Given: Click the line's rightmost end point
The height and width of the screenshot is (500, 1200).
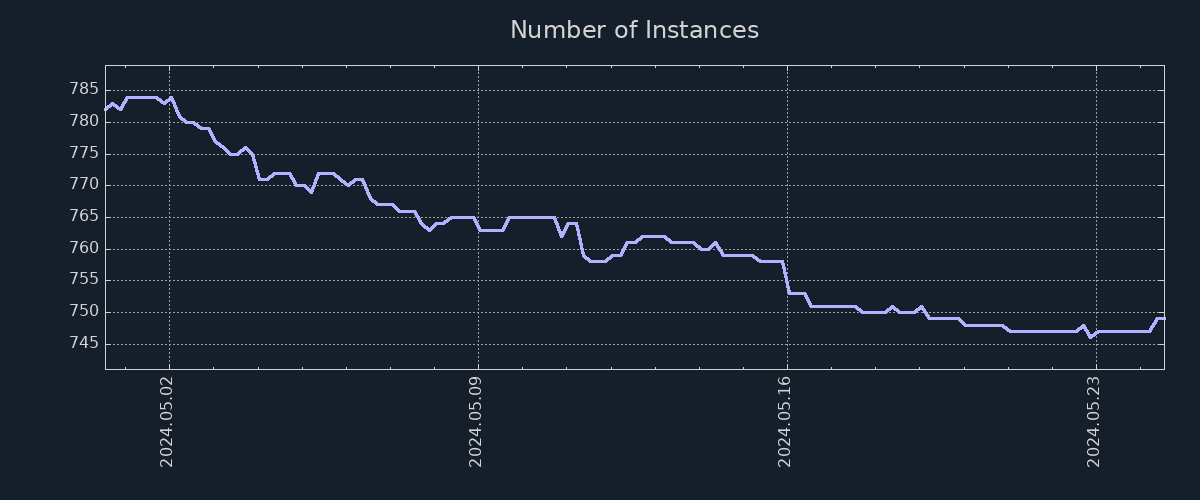Looking at the screenshot, I should point(1163,318).
